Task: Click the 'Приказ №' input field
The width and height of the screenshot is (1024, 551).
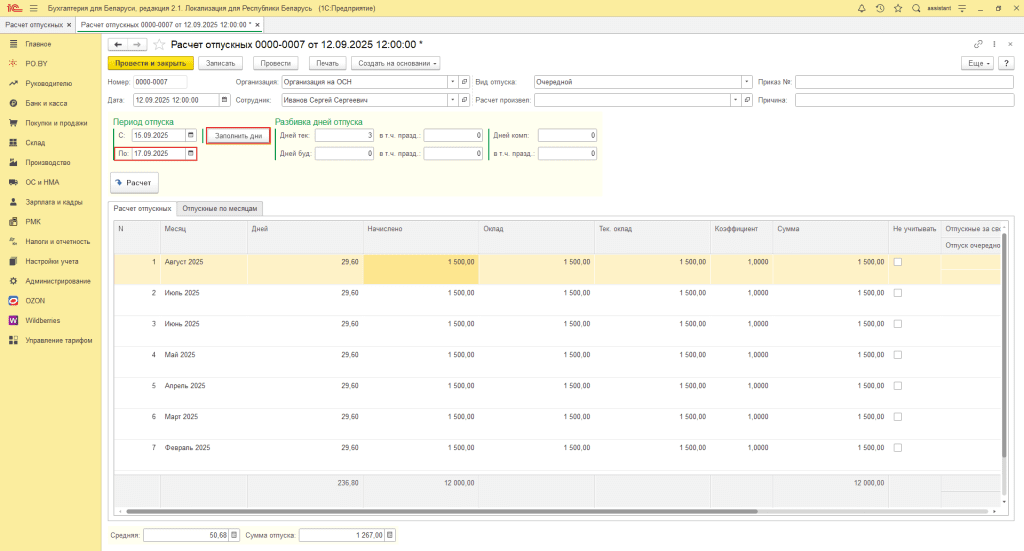Action: (904, 82)
